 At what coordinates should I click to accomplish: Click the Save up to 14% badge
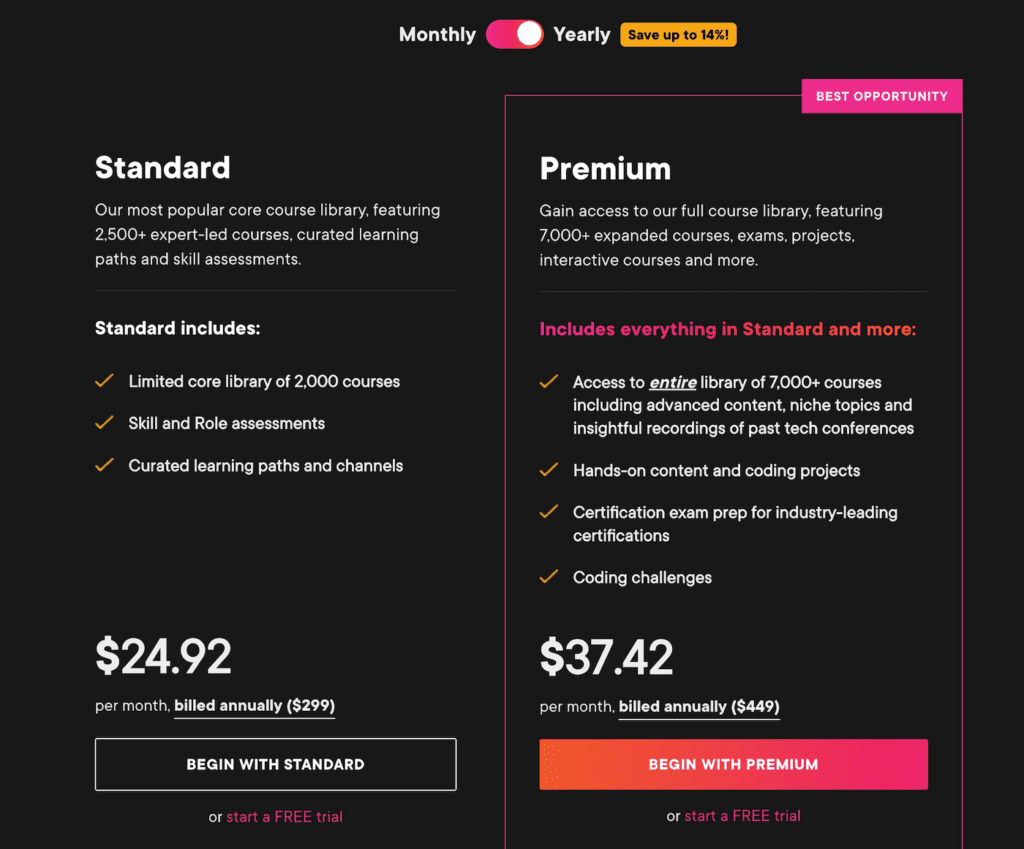678,34
